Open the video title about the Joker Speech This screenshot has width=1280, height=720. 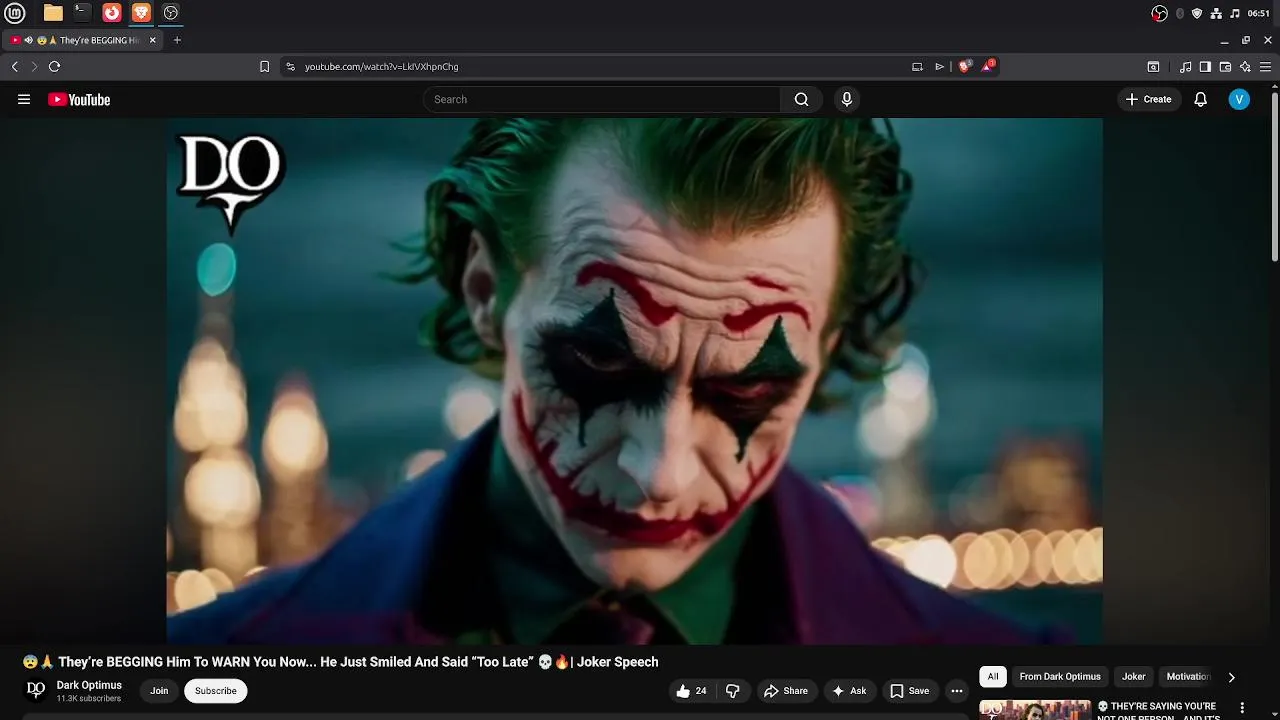(x=340, y=662)
